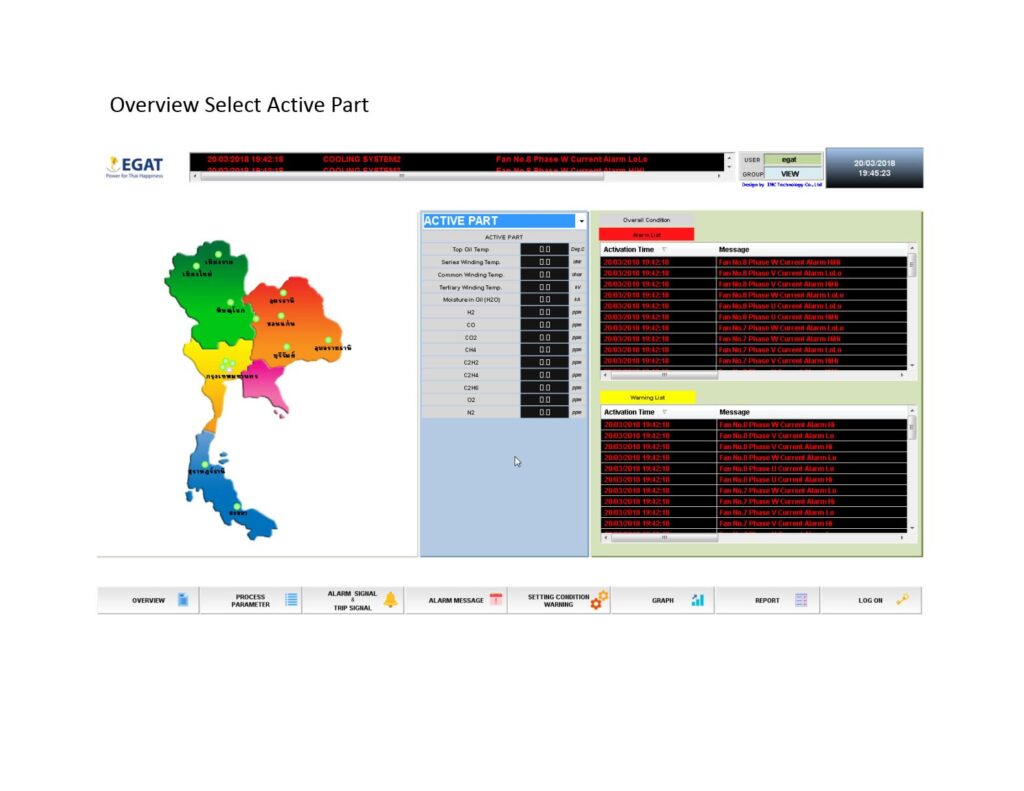1024x791 pixels.
Task: Click the Overview page icon
Action: (x=183, y=600)
